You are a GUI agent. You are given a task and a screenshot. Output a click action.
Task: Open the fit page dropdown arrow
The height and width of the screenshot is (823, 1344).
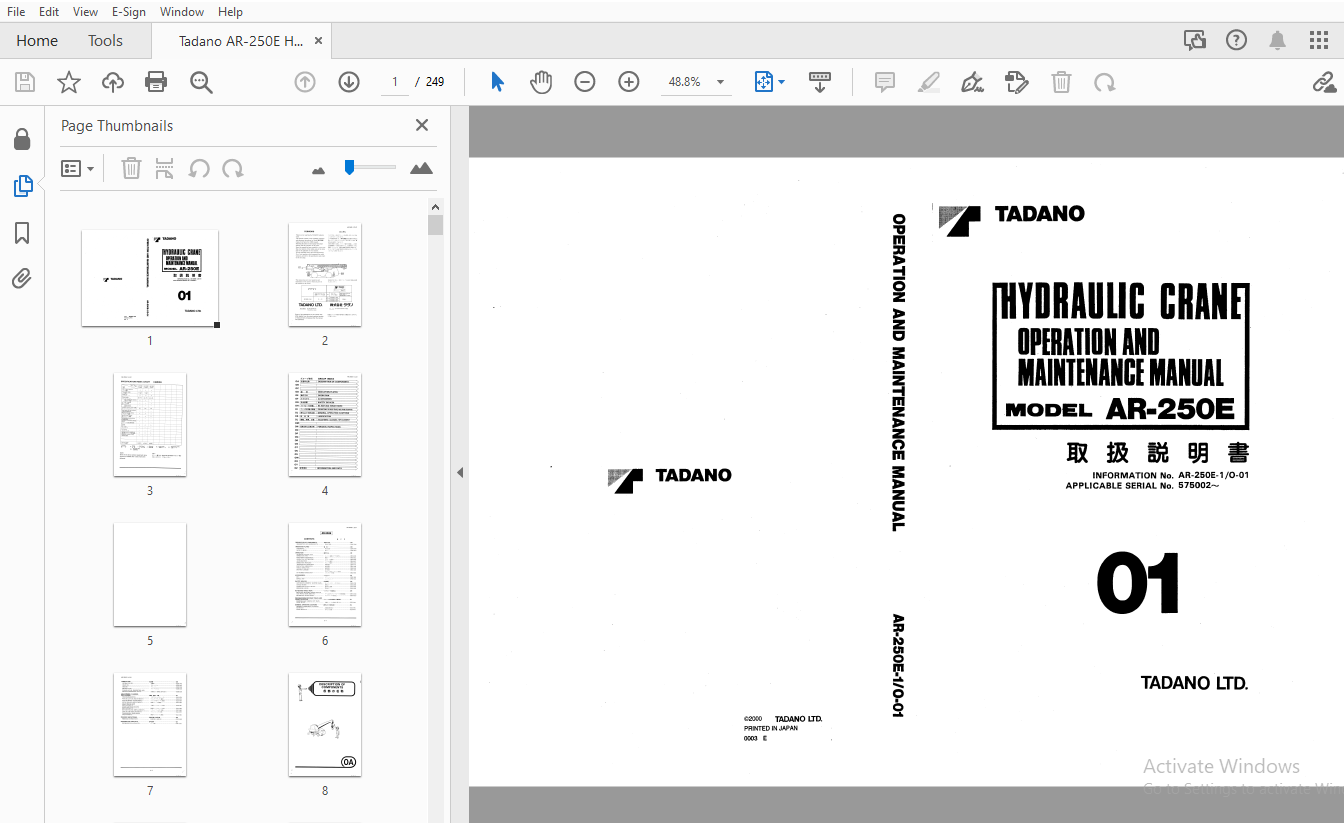781,82
